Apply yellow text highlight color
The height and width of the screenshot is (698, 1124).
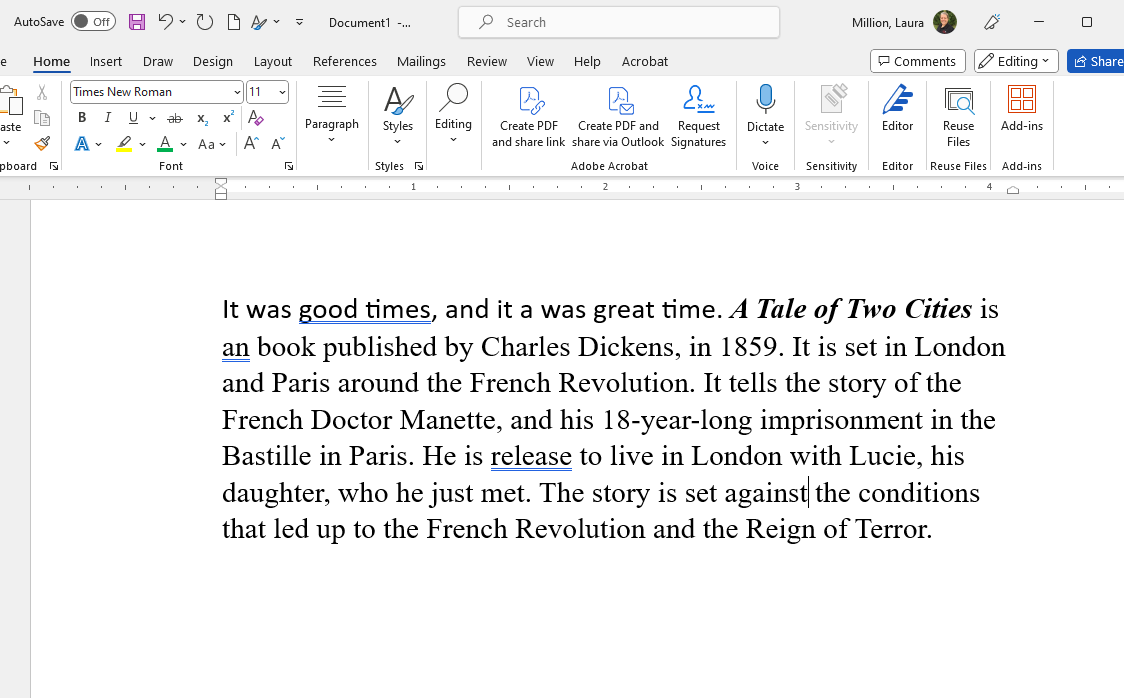(x=124, y=144)
